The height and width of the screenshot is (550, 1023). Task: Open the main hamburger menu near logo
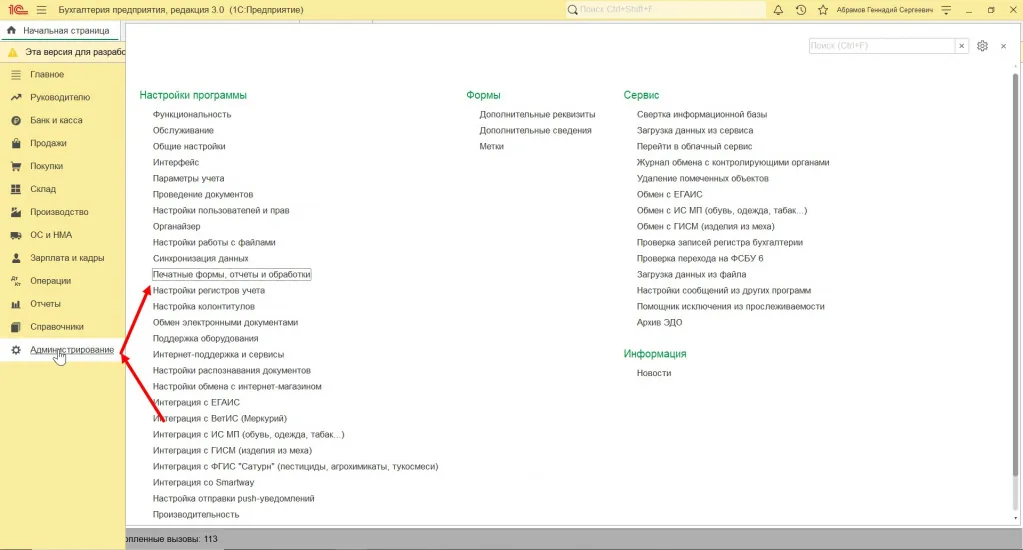pos(42,10)
